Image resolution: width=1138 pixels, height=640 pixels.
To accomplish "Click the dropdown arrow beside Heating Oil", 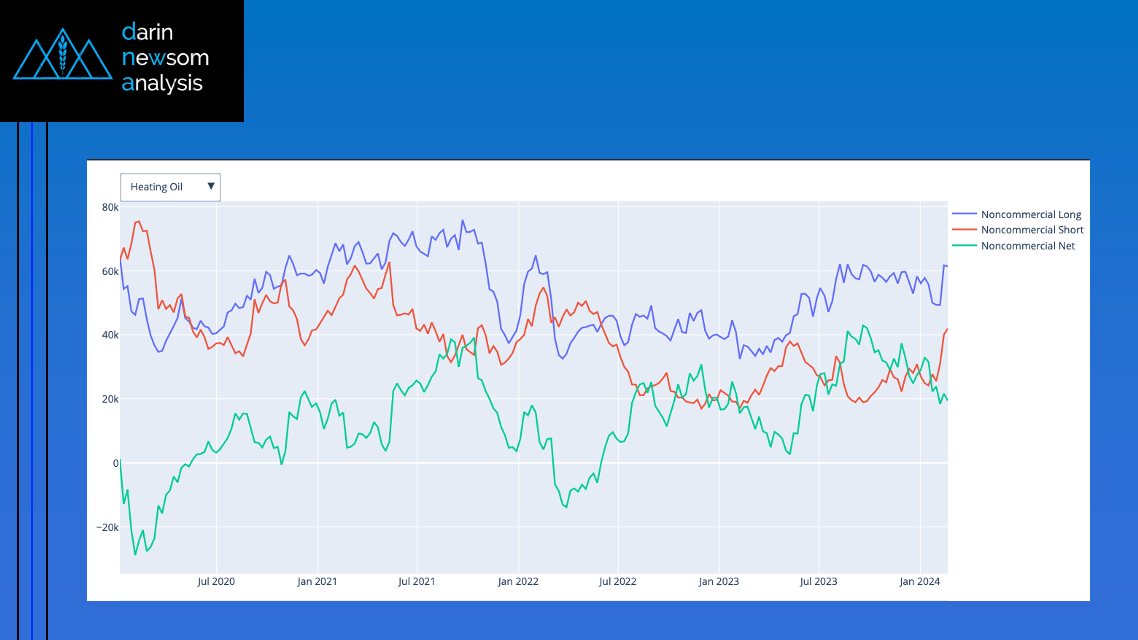I will (x=210, y=186).
